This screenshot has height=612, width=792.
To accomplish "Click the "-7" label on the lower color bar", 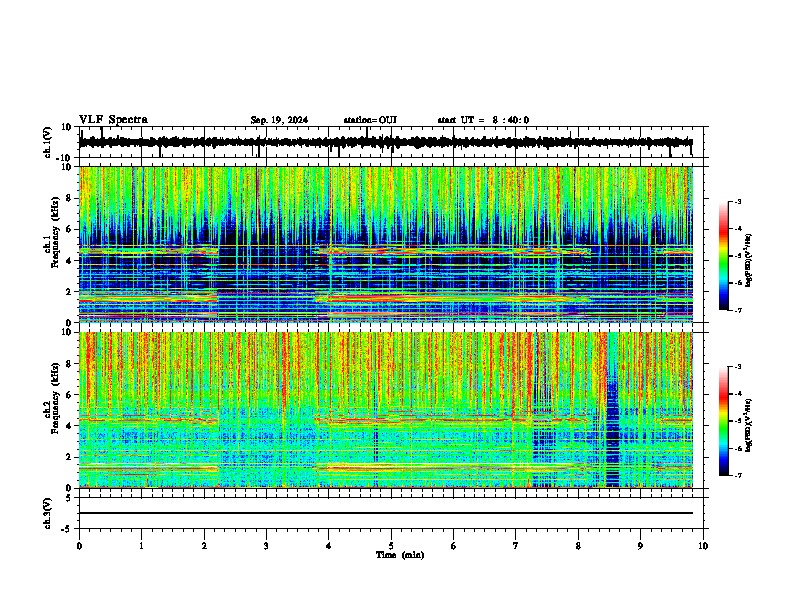I will click(737, 475).
